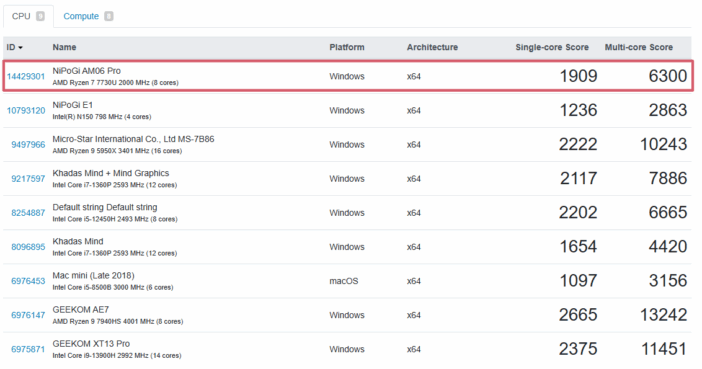702x369 pixels.
Task: Switch to the Compute tab
Action: [88, 16]
